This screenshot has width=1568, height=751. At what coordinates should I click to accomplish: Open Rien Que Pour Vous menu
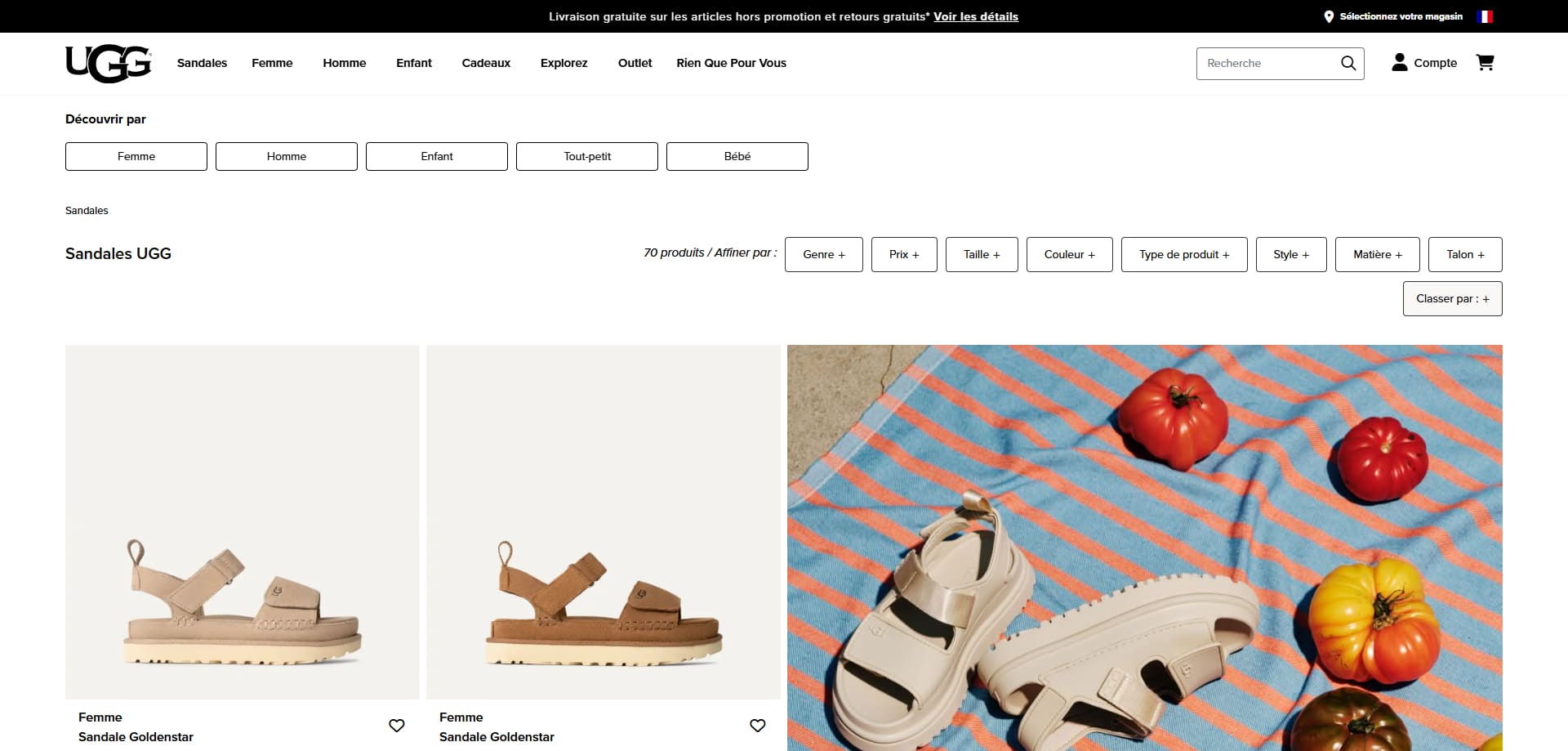pos(732,63)
